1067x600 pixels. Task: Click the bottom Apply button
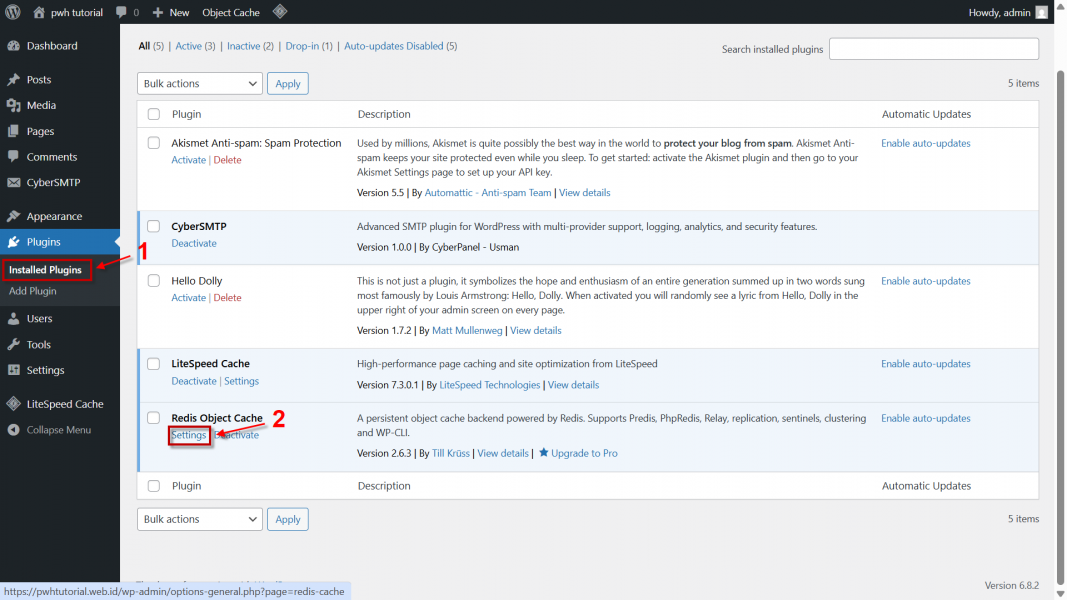(288, 519)
